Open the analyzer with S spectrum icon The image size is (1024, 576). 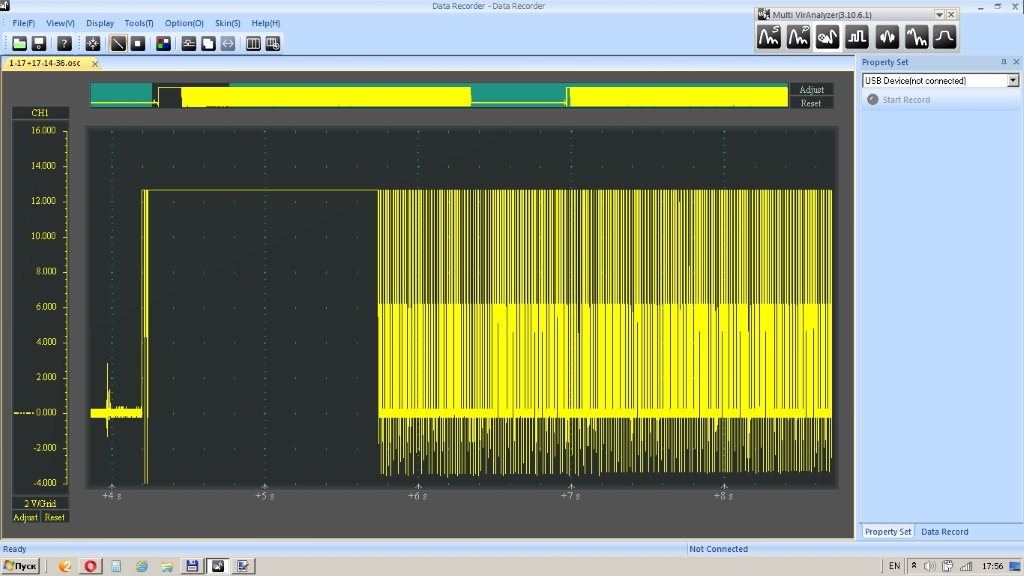[x=769, y=38]
